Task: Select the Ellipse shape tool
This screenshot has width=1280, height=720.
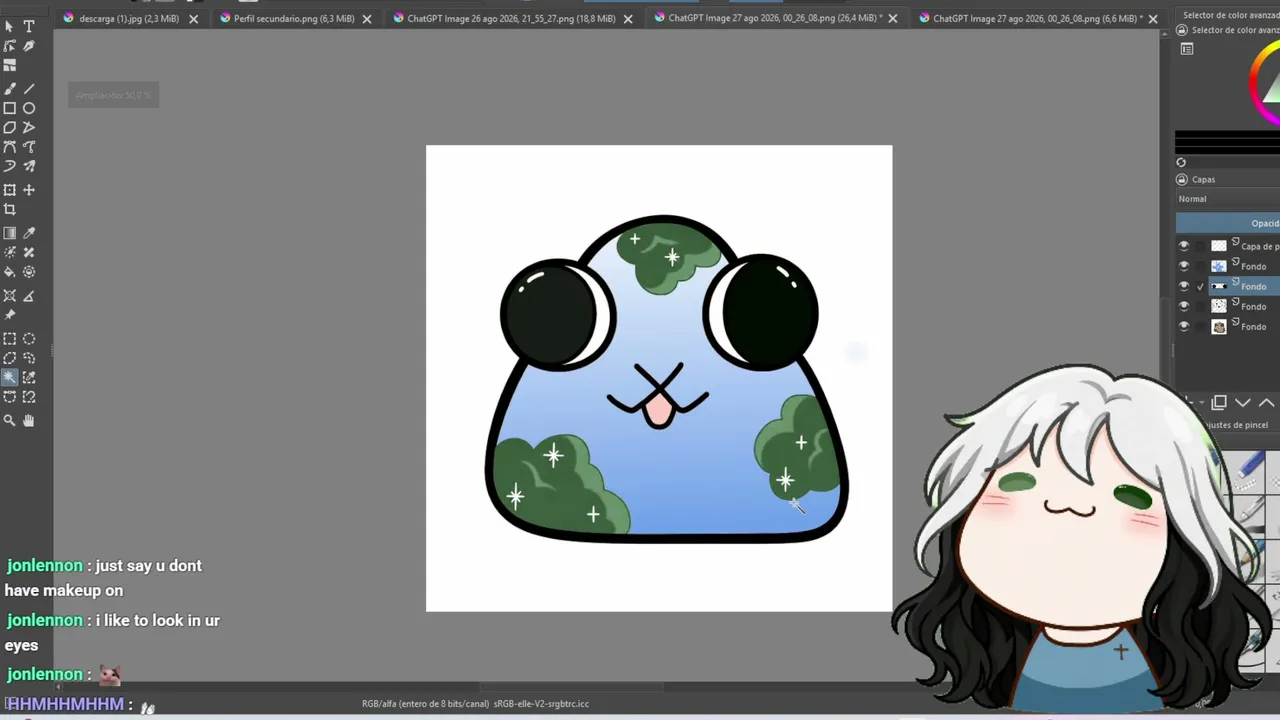Action: click(x=29, y=108)
